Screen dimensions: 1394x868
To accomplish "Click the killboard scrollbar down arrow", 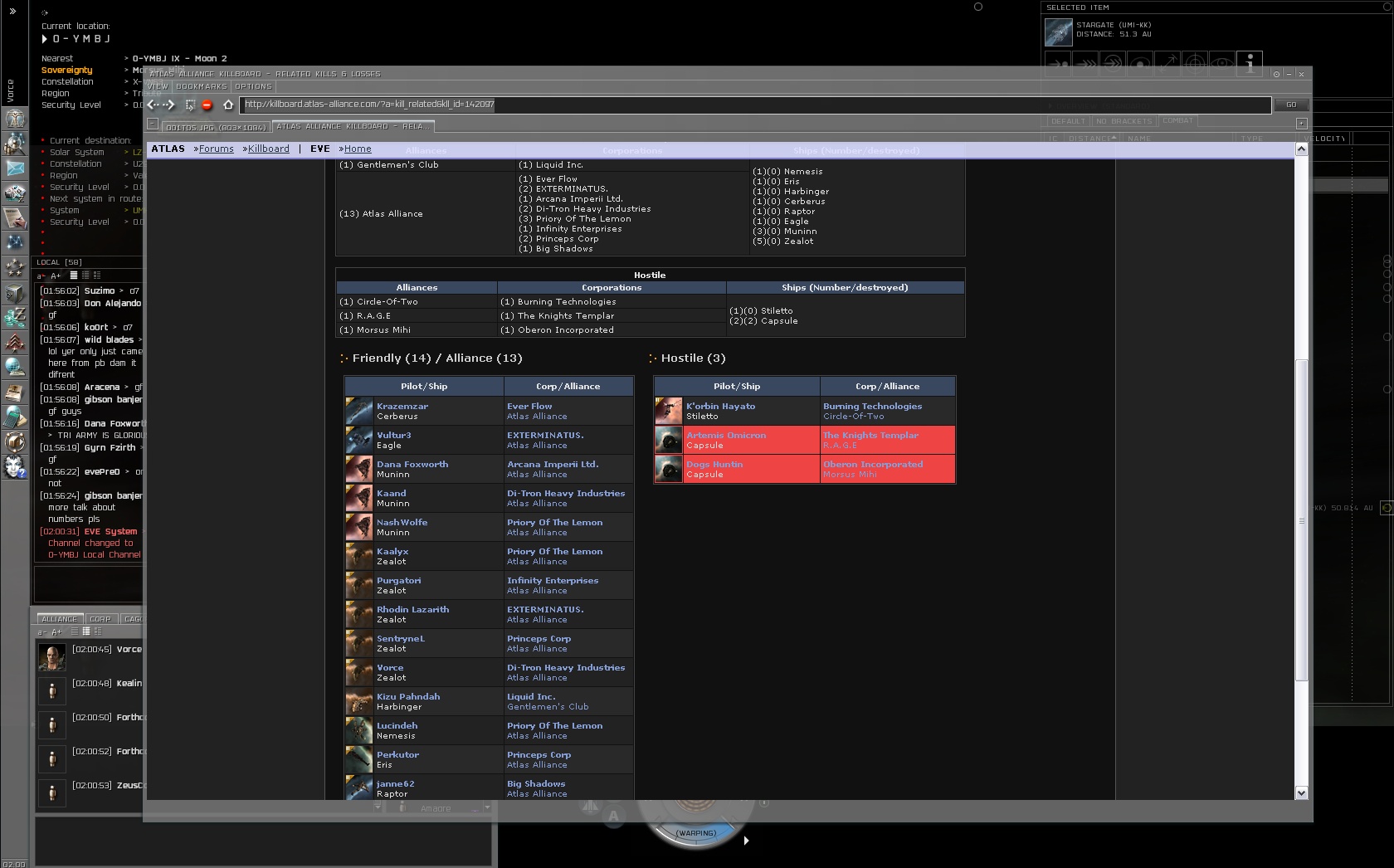I will coord(1301,792).
